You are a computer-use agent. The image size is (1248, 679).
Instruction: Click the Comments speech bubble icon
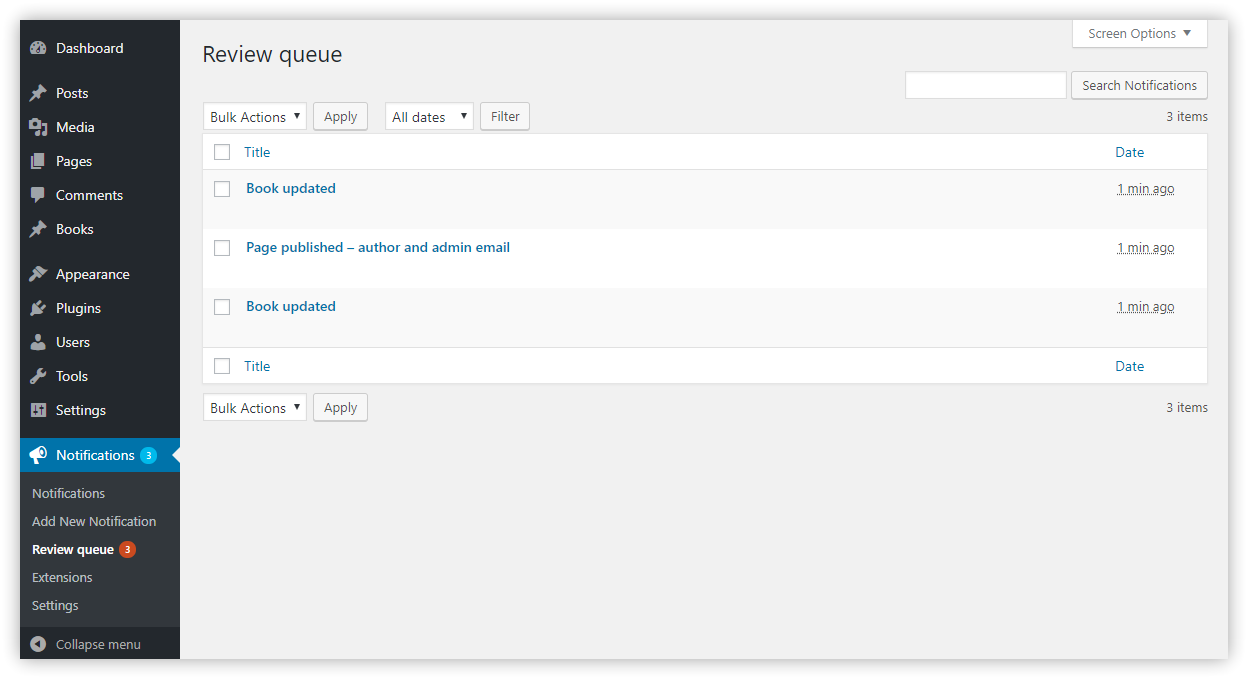[38, 195]
